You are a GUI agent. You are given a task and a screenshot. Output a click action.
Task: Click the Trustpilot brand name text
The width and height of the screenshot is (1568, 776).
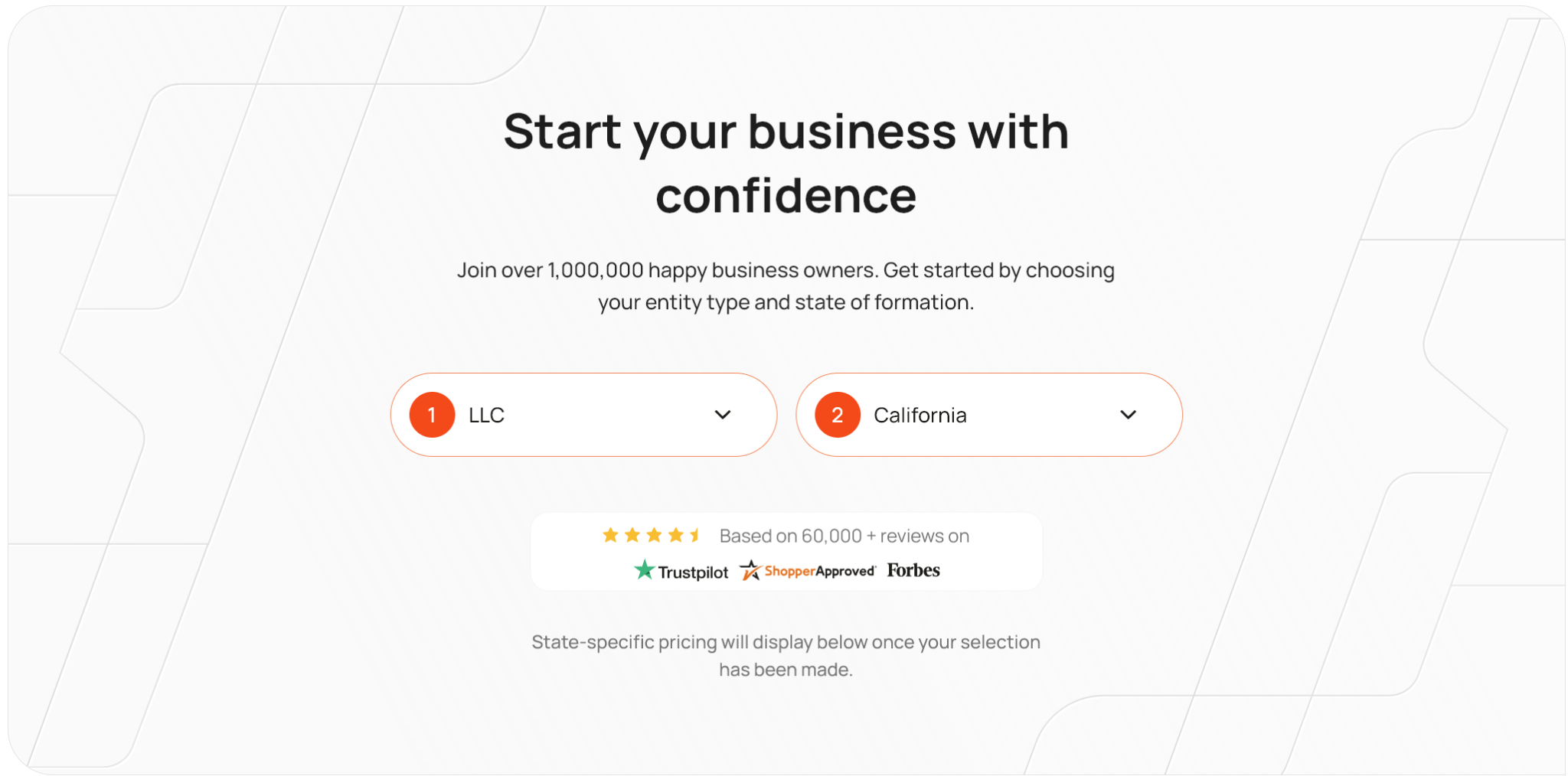(692, 571)
